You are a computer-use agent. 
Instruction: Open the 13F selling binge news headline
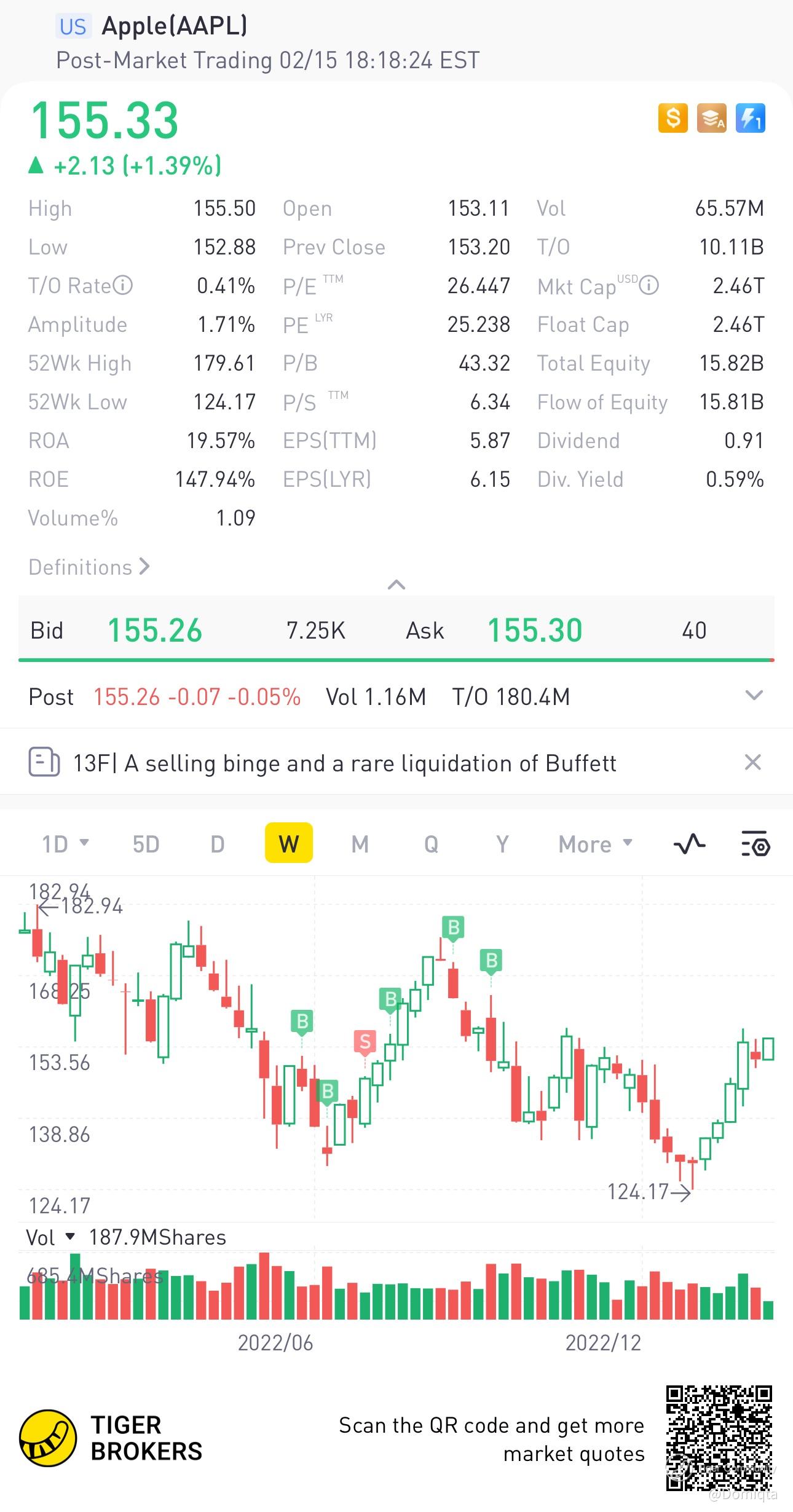345,763
